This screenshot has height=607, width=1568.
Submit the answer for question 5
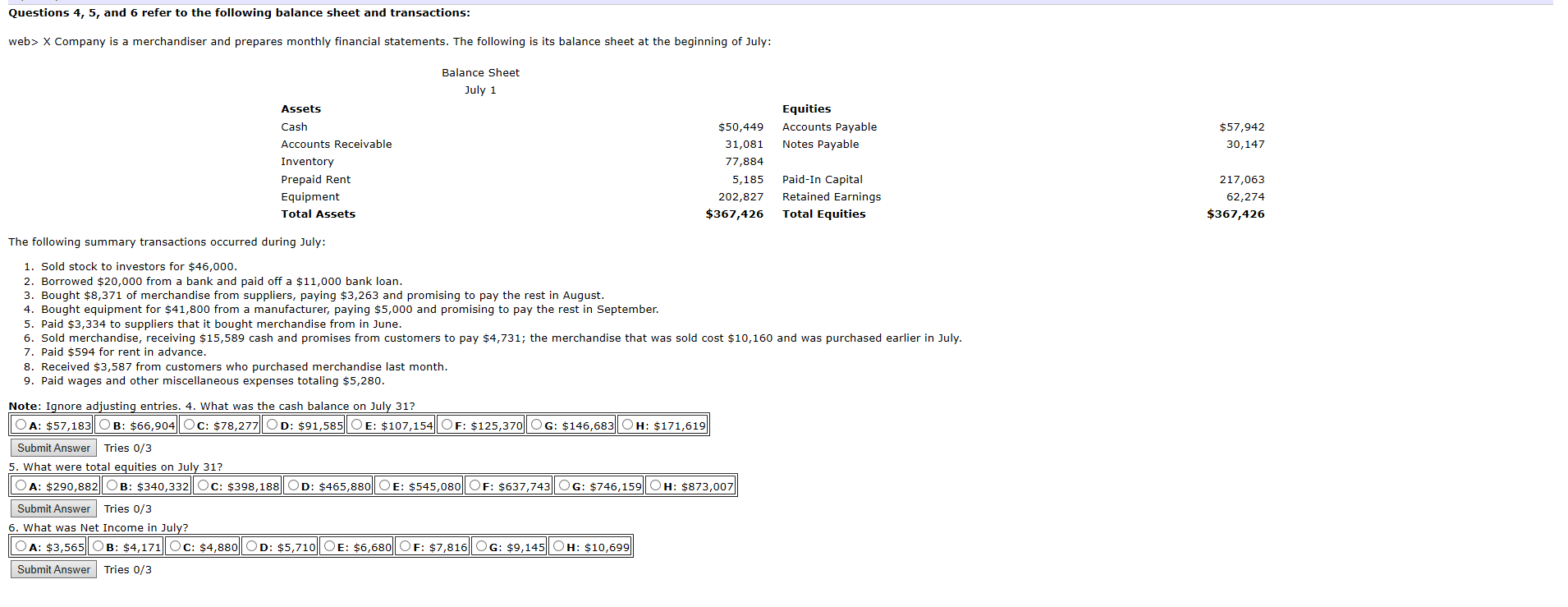53,508
